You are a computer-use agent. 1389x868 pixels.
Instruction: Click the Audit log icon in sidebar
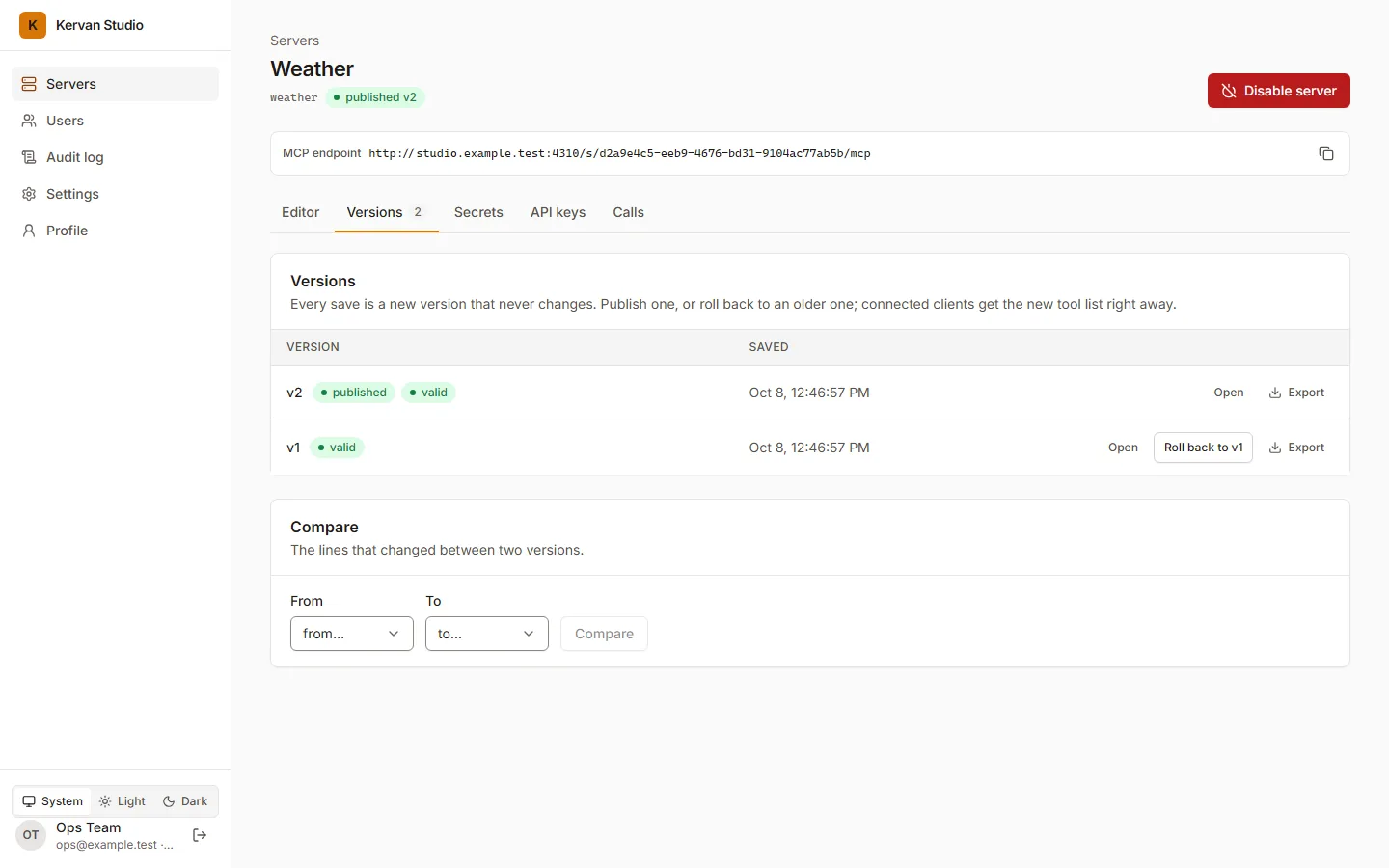(29, 157)
